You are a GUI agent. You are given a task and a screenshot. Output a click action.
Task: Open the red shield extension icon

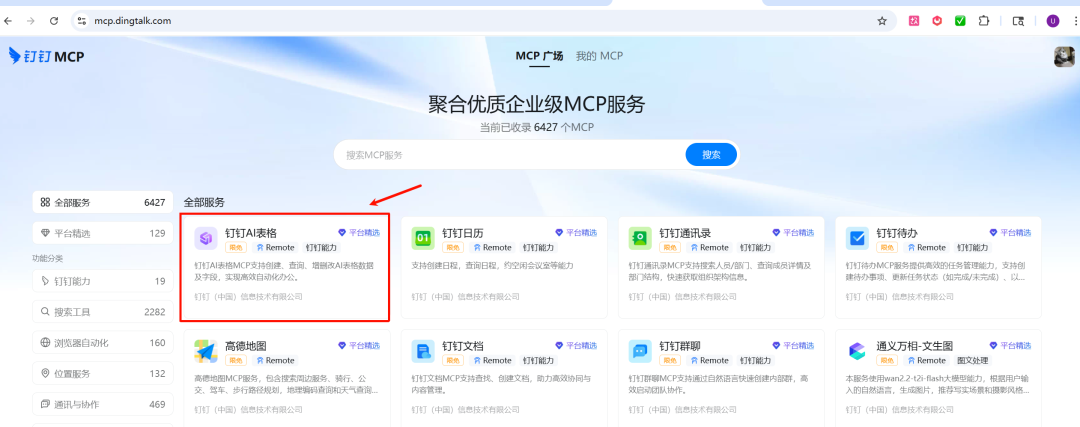click(x=937, y=21)
